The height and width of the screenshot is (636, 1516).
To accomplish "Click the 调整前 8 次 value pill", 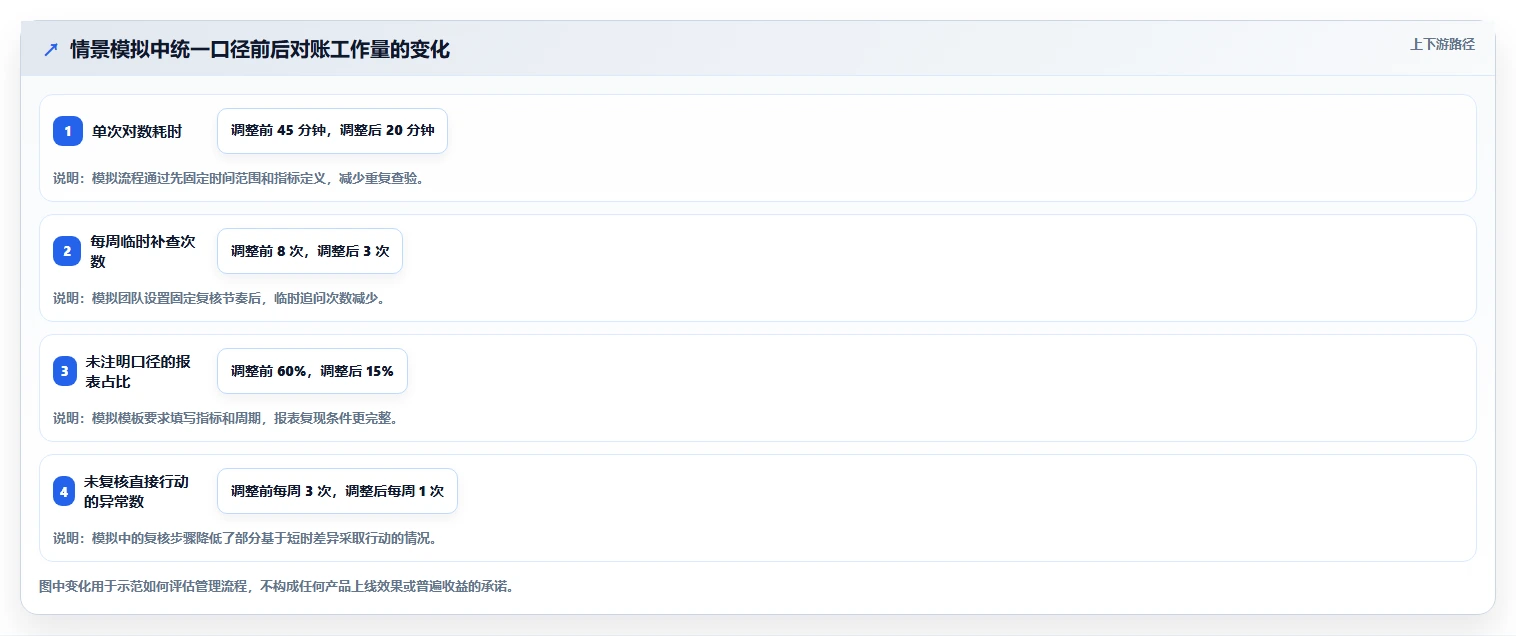I will 310,251.
